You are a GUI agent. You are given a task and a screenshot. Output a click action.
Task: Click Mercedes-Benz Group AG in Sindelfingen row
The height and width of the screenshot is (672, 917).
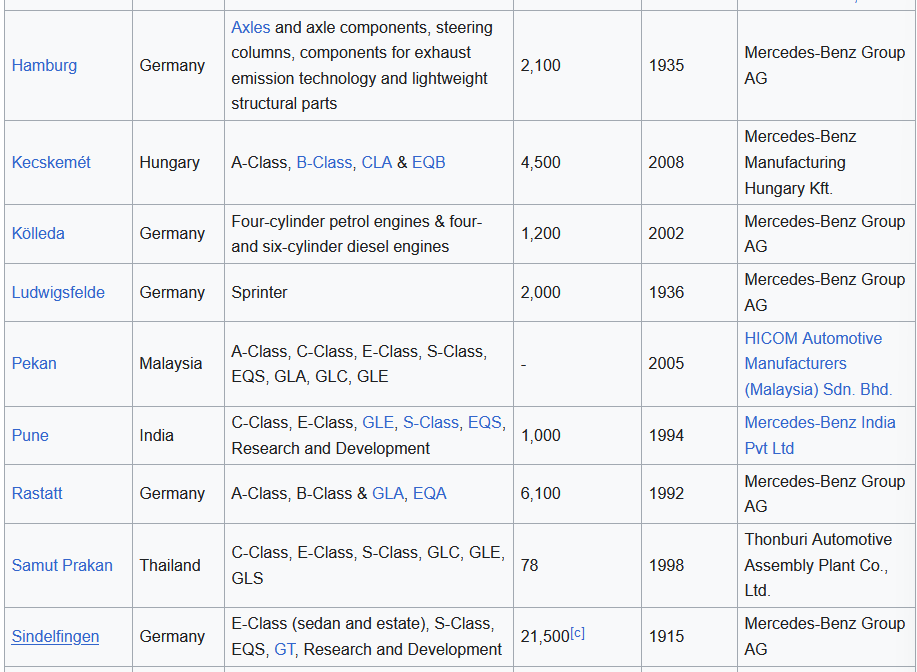coord(825,636)
